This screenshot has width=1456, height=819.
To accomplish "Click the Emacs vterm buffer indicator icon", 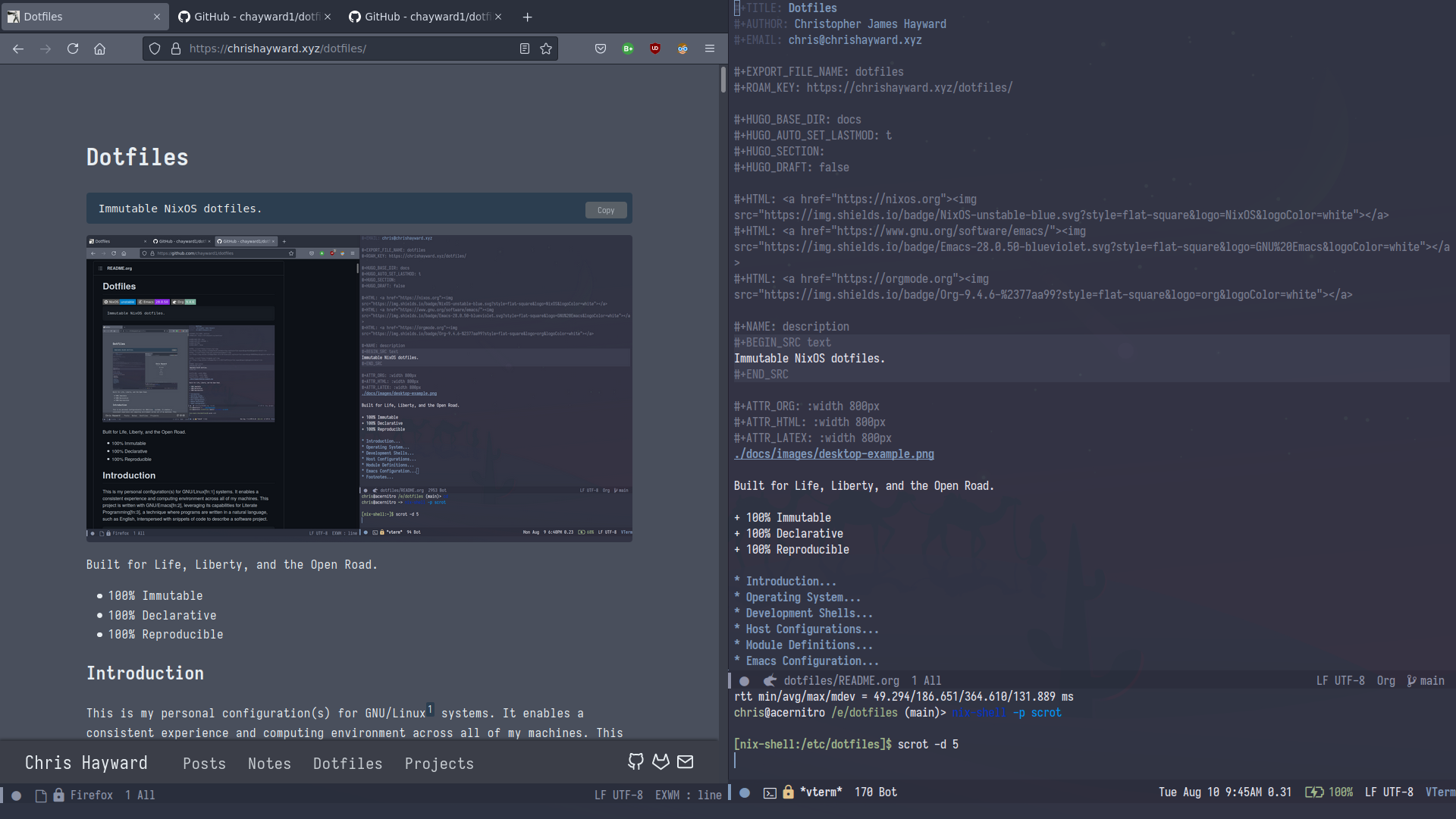I will click(x=768, y=791).
